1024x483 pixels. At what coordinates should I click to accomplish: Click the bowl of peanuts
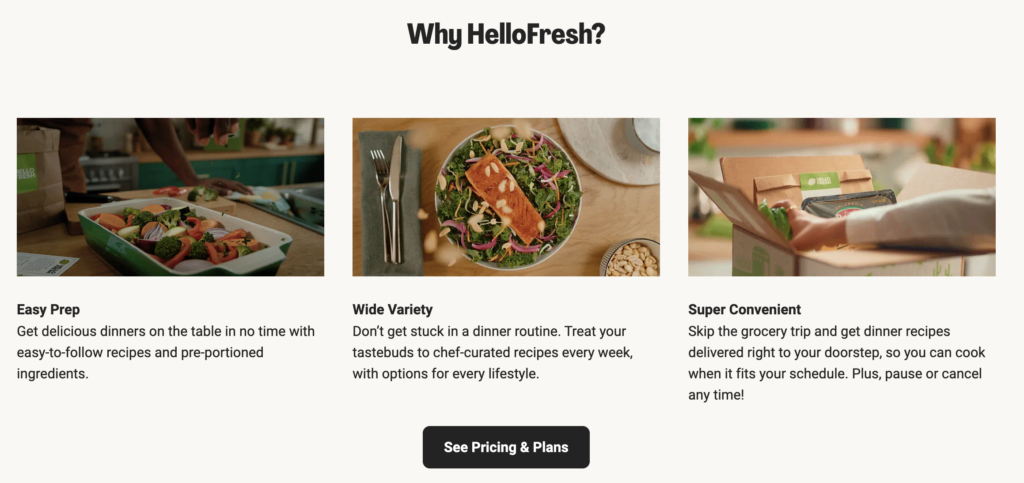click(x=632, y=259)
